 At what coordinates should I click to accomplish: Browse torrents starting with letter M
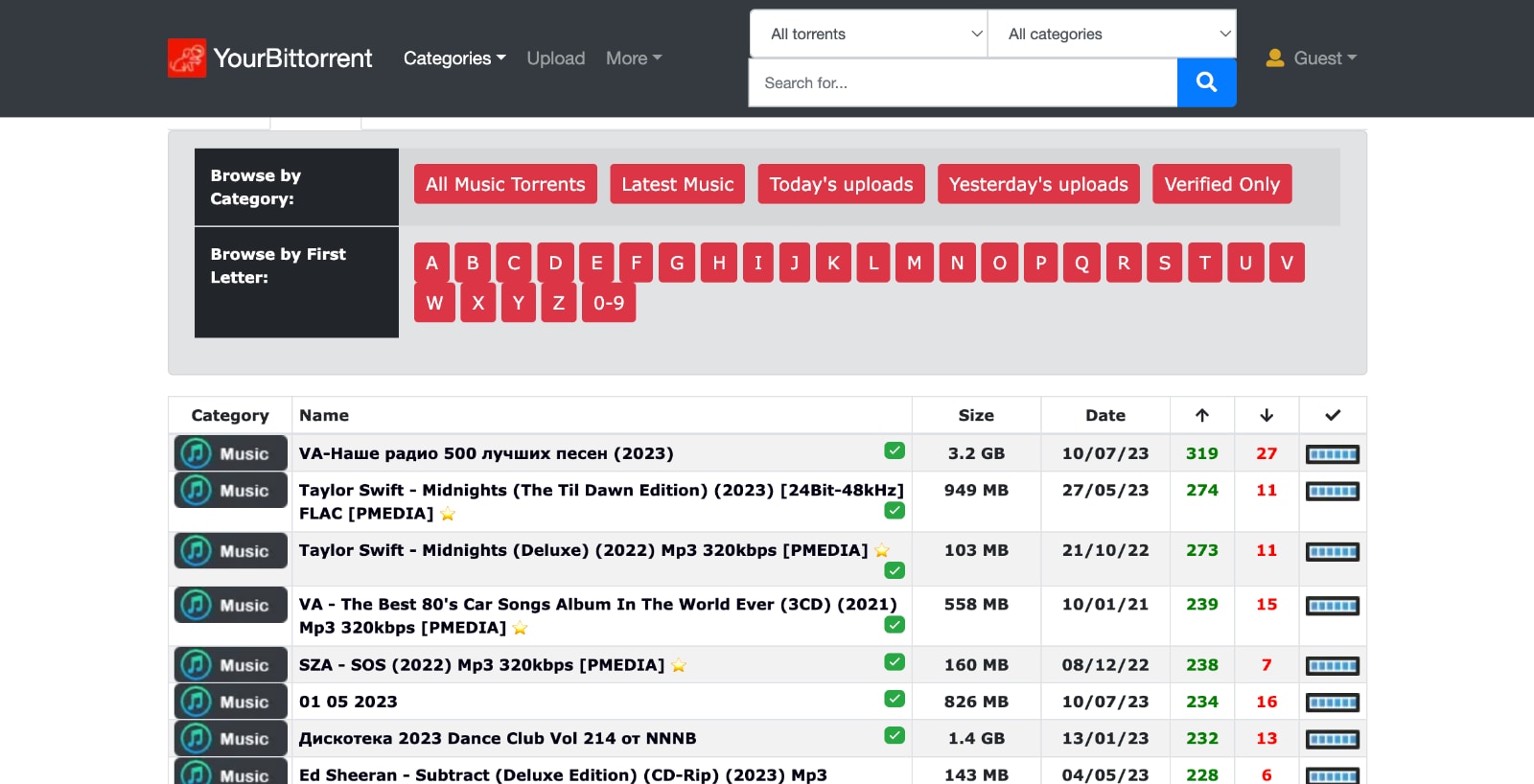pyautogui.click(x=915, y=263)
